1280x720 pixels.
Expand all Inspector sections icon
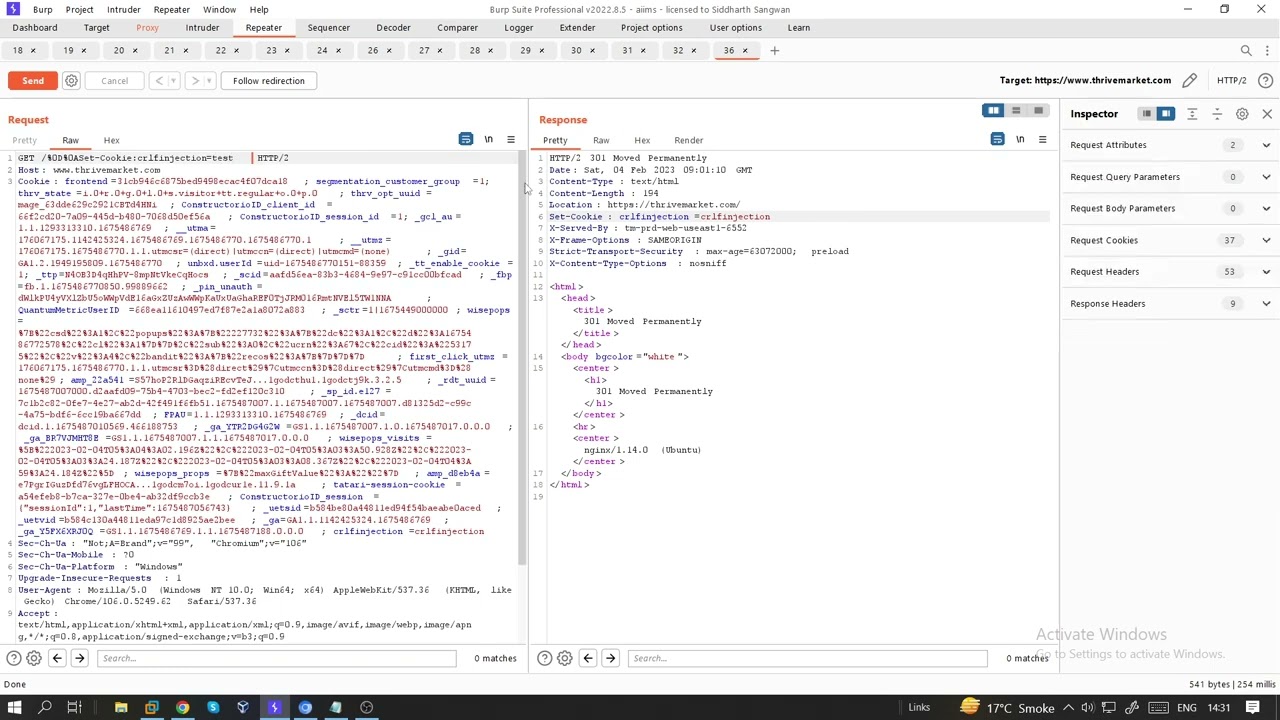[x=1192, y=114]
